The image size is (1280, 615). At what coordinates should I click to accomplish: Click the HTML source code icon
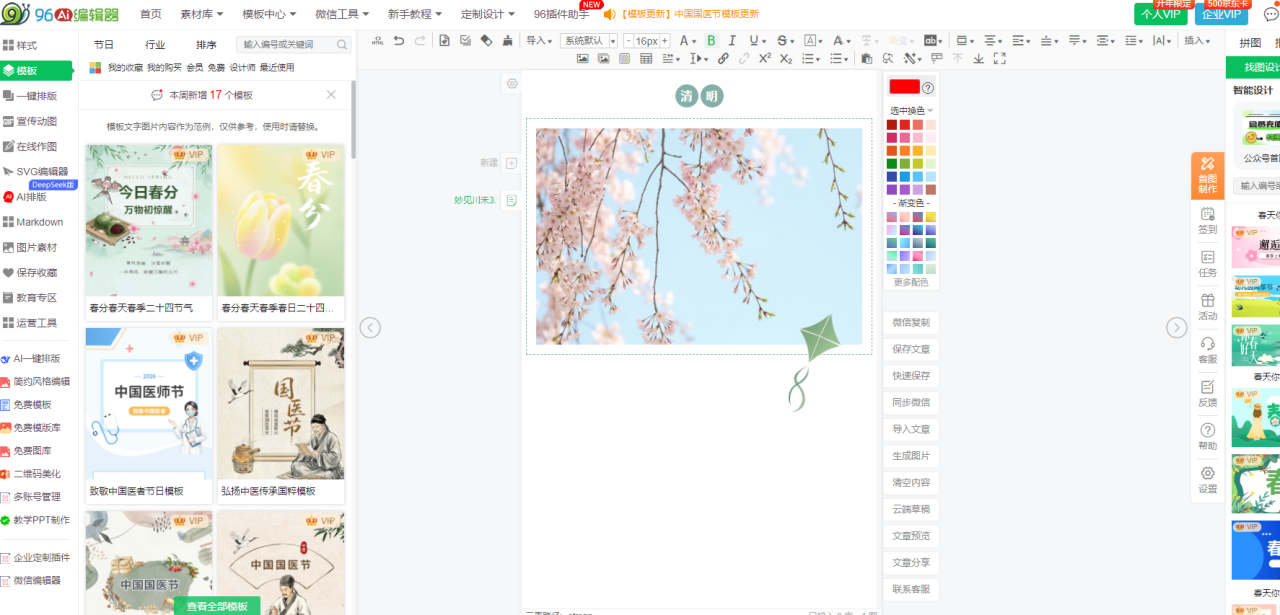tap(377, 41)
